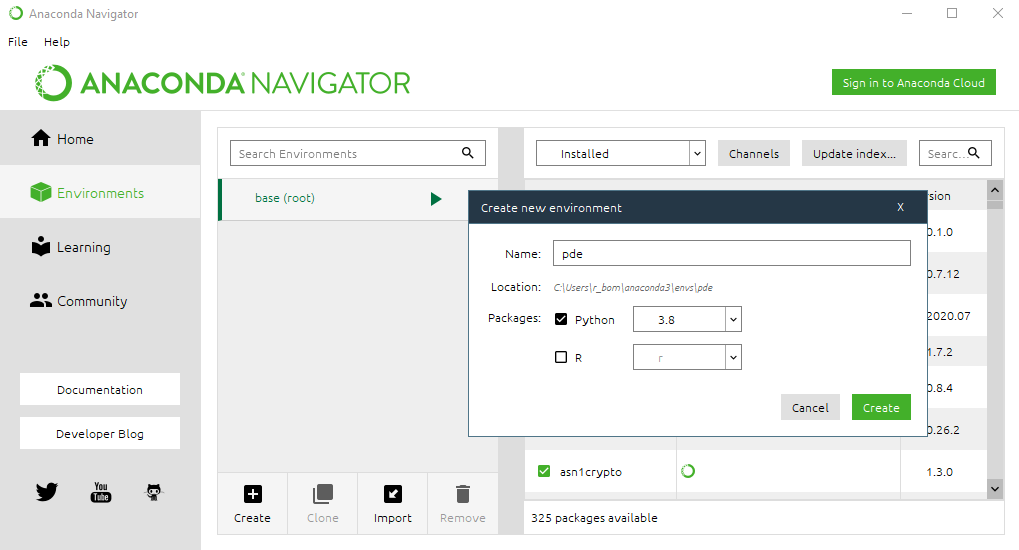This screenshot has height=550, width=1019.
Task: Open the Help menu
Action: click(57, 42)
